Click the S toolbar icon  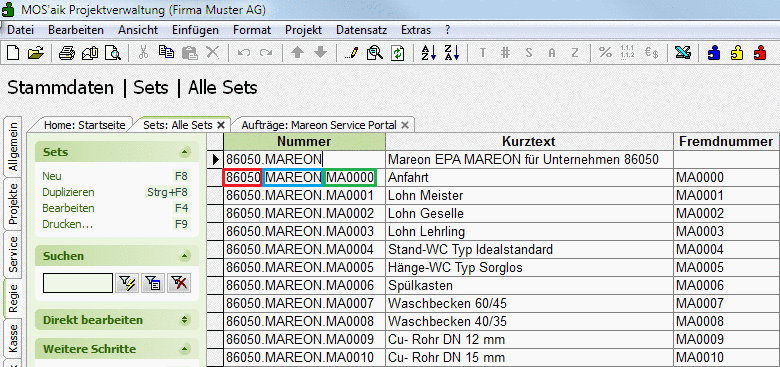[529, 53]
